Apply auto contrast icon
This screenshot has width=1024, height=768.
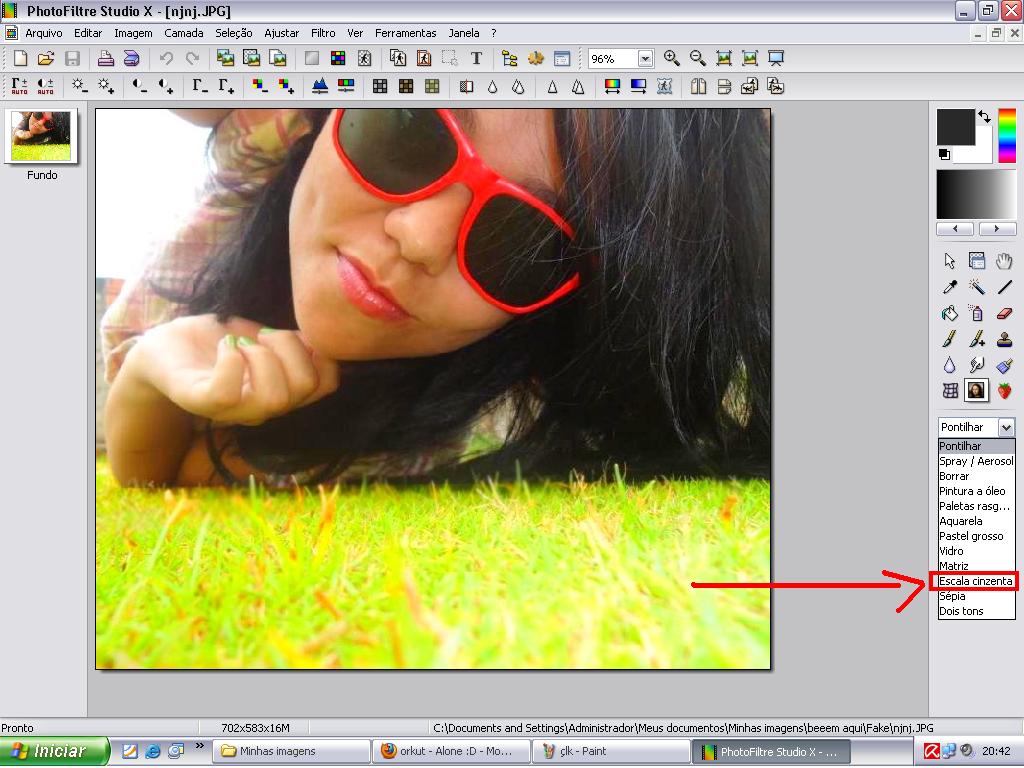pyautogui.click(x=46, y=86)
